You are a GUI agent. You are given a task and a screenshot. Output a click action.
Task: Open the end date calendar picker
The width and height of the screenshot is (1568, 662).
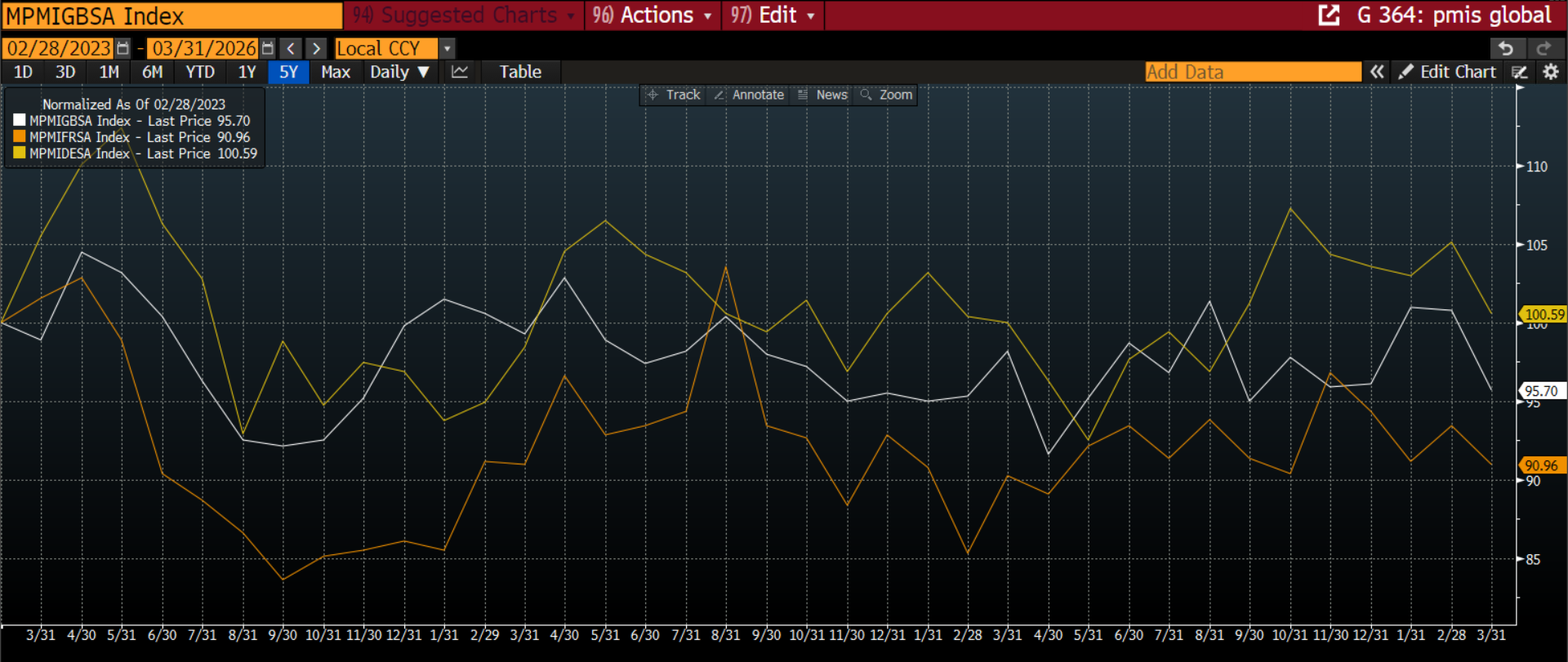point(267,48)
